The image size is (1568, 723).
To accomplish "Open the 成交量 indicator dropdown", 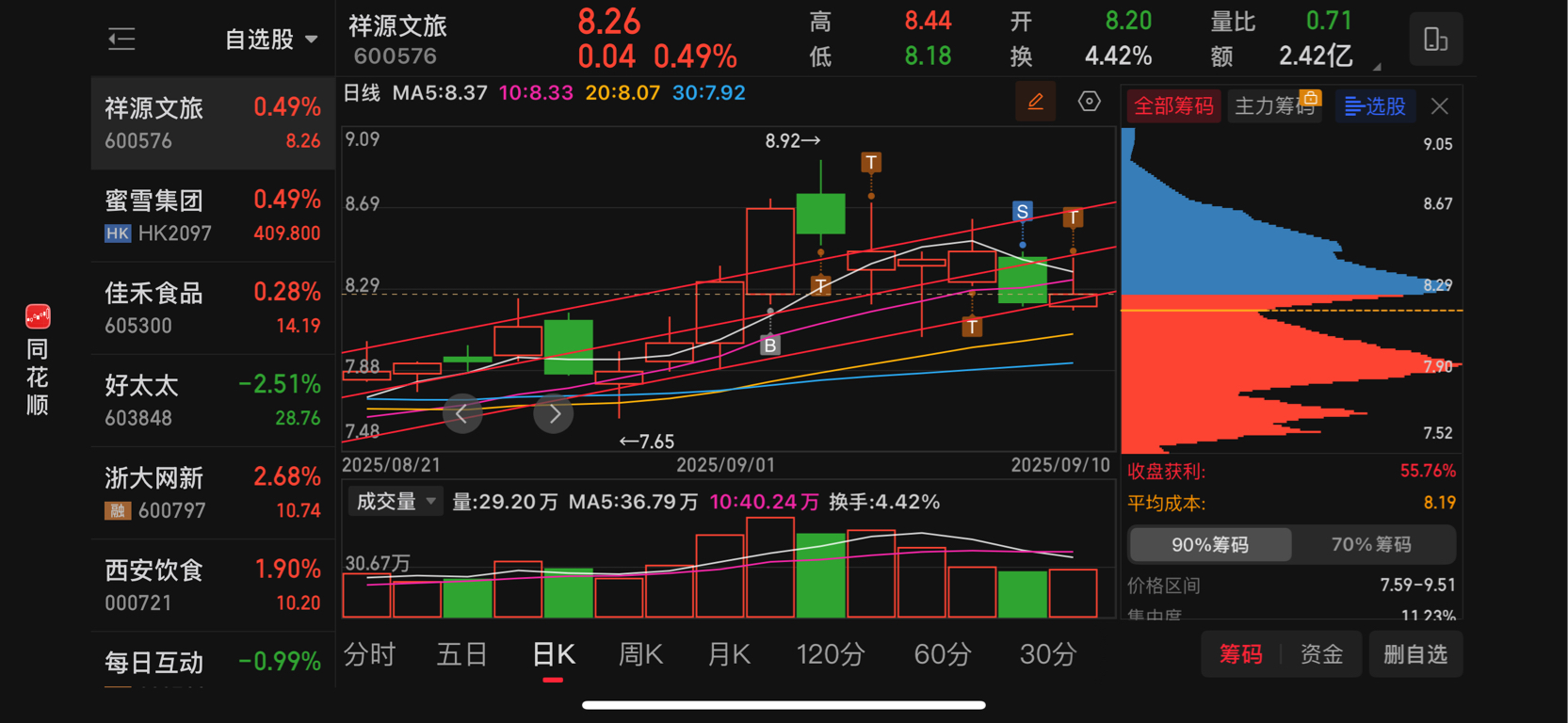I will (x=396, y=502).
